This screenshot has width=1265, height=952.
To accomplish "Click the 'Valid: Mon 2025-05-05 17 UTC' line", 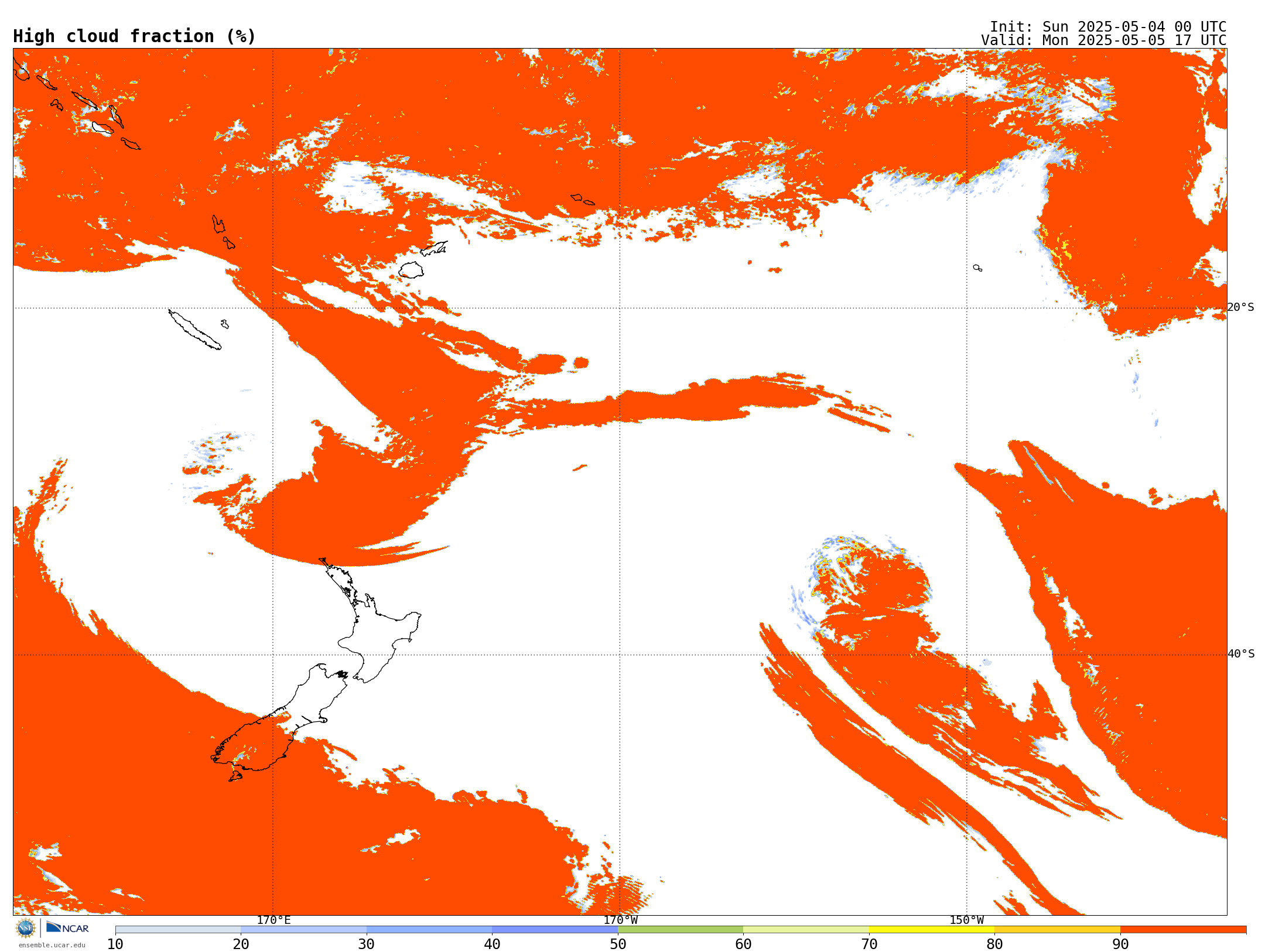I will pyautogui.click(x=1104, y=40).
